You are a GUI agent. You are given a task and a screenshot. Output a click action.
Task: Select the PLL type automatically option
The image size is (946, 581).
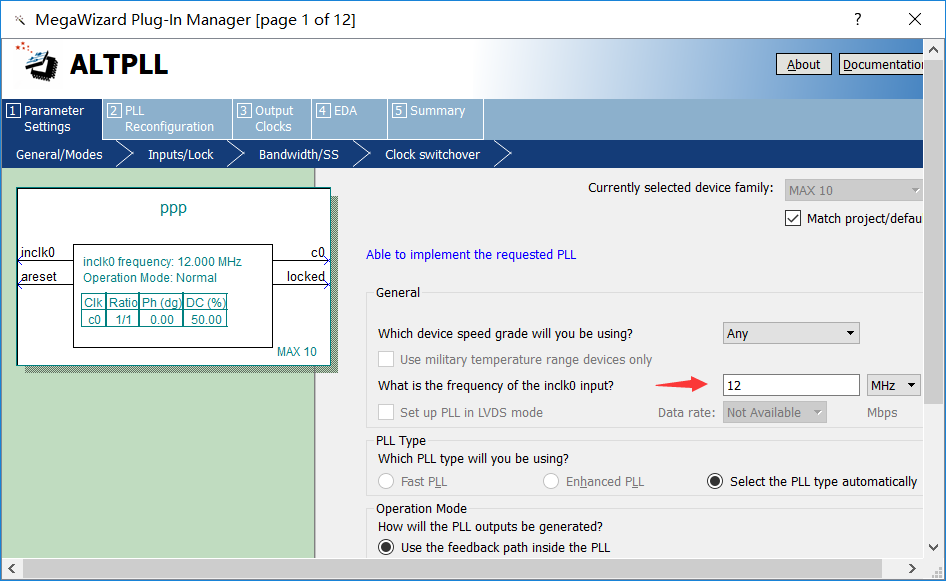tap(715, 481)
